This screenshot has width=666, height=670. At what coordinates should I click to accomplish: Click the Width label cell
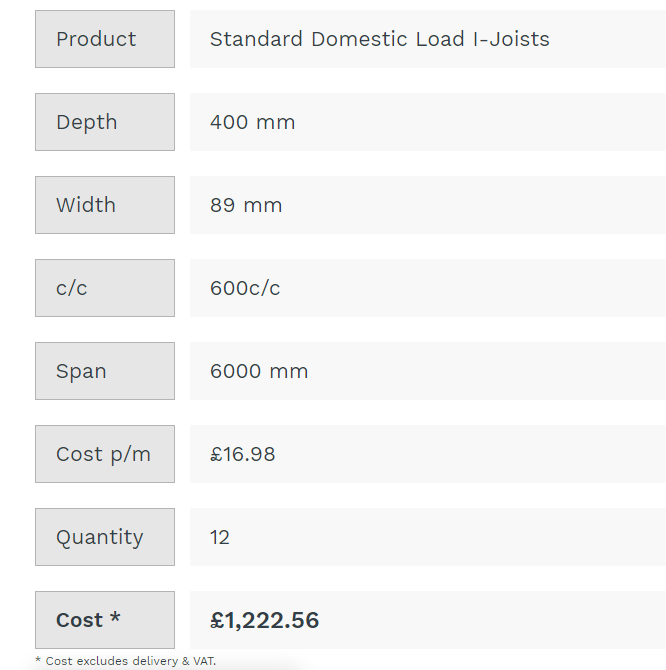pyautogui.click(x=104, y=205)
